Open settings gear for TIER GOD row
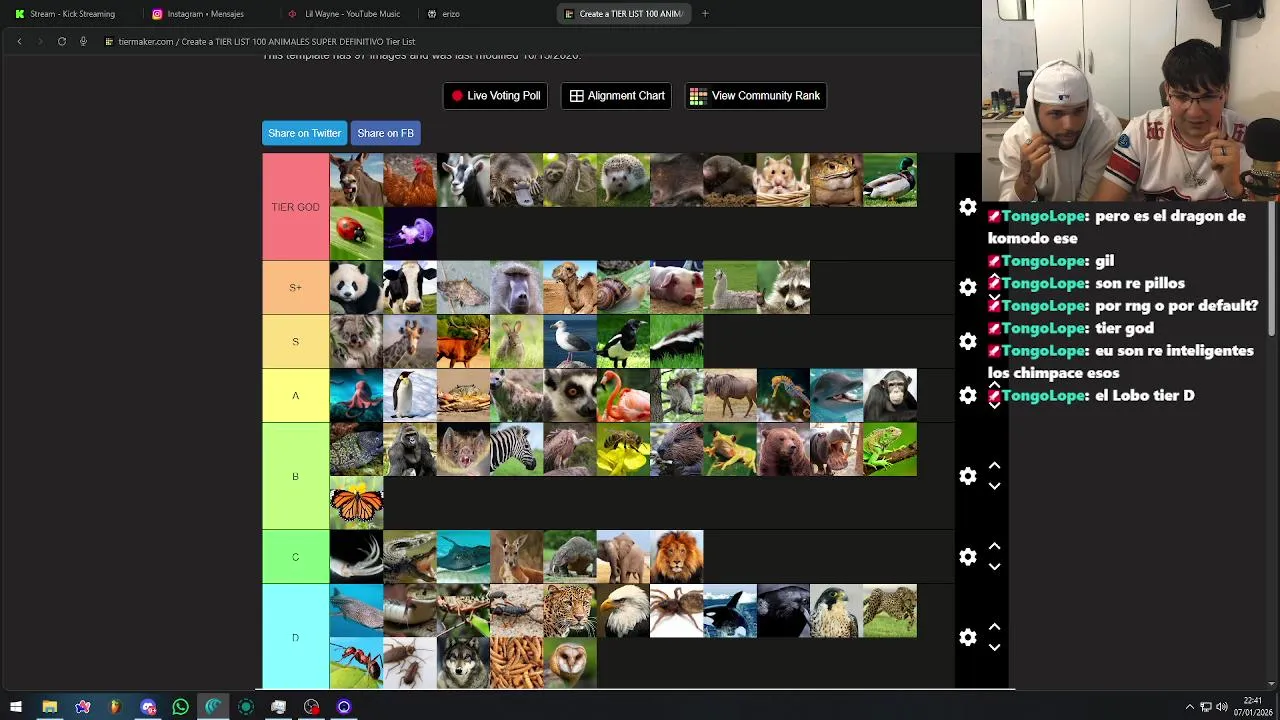The image size is (1280, 720). click(x=967, y=207)
